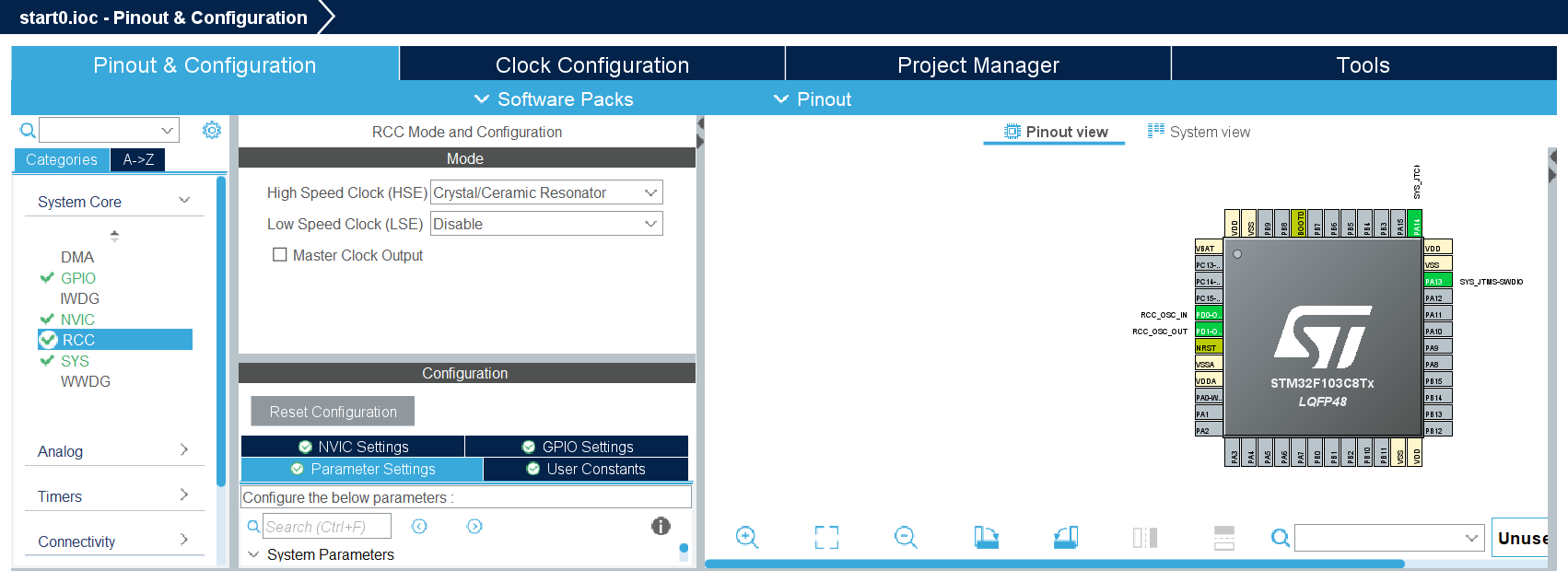Click pin PA12 on chip
The height and width of the screenshot is (582, 1568).
pos(1438,297)
